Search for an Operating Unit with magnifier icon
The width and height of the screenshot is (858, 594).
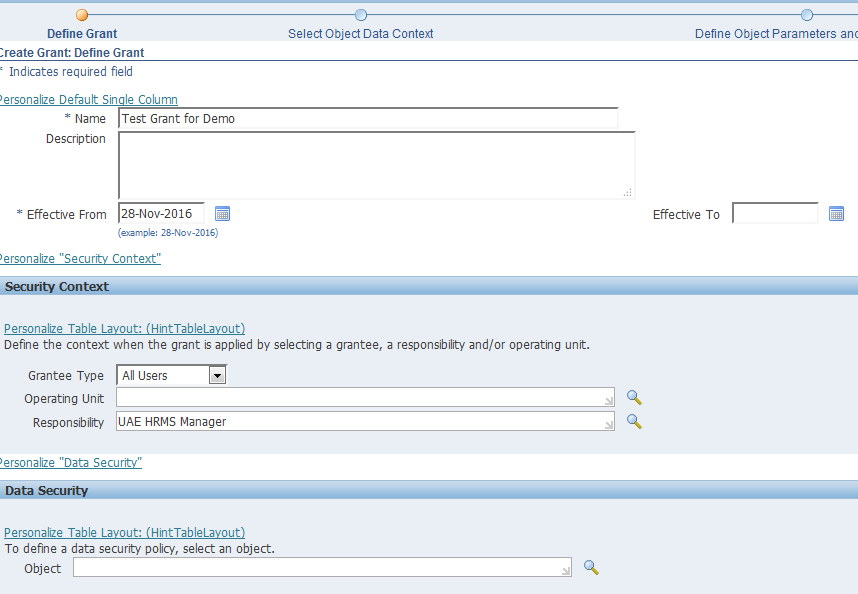(x=634, y=398)
